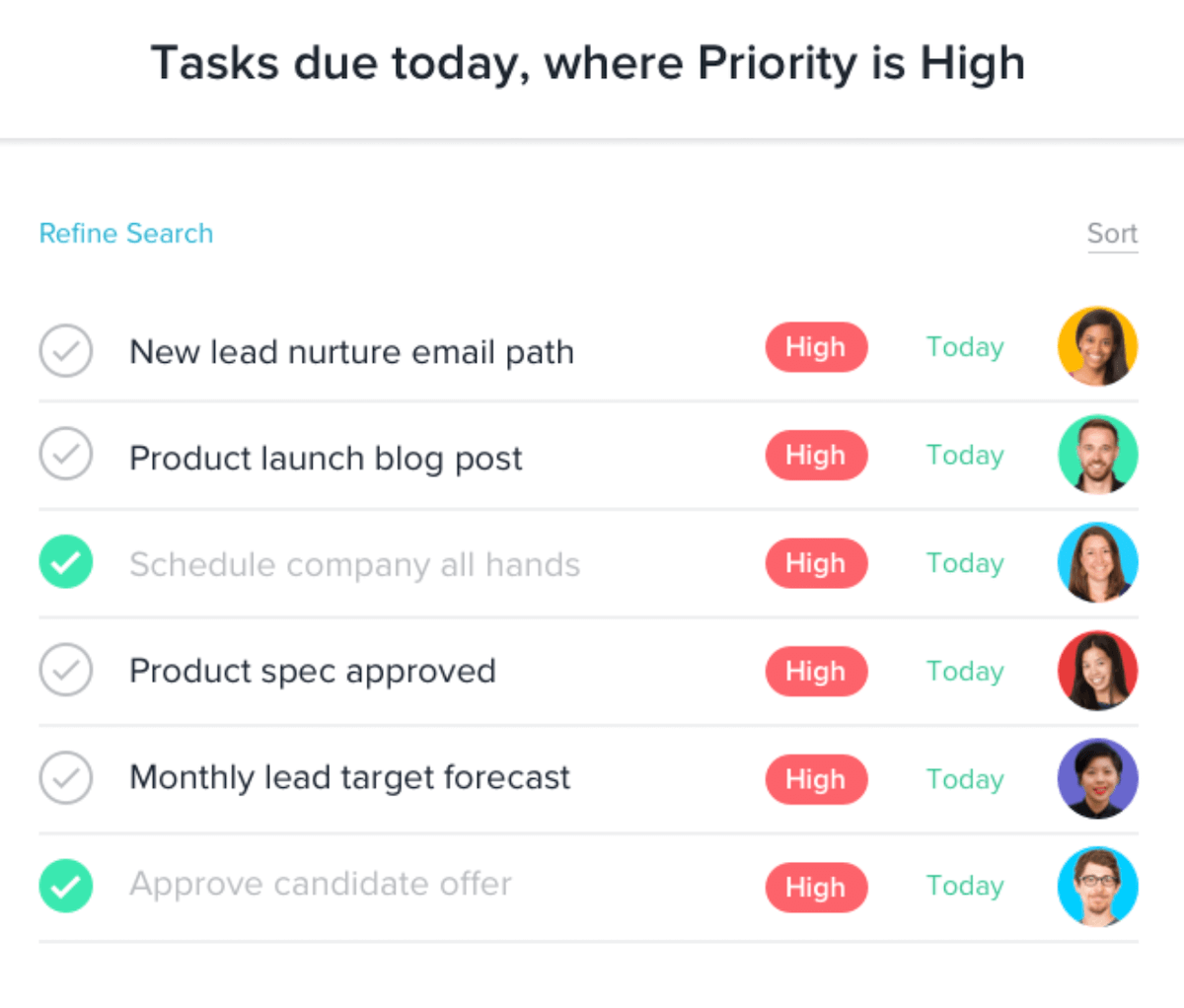Open assignee avatar for Schedule company all hands
Image resolution: width=1184 pixels, height=1008 pixels.
coord(1097,562)
